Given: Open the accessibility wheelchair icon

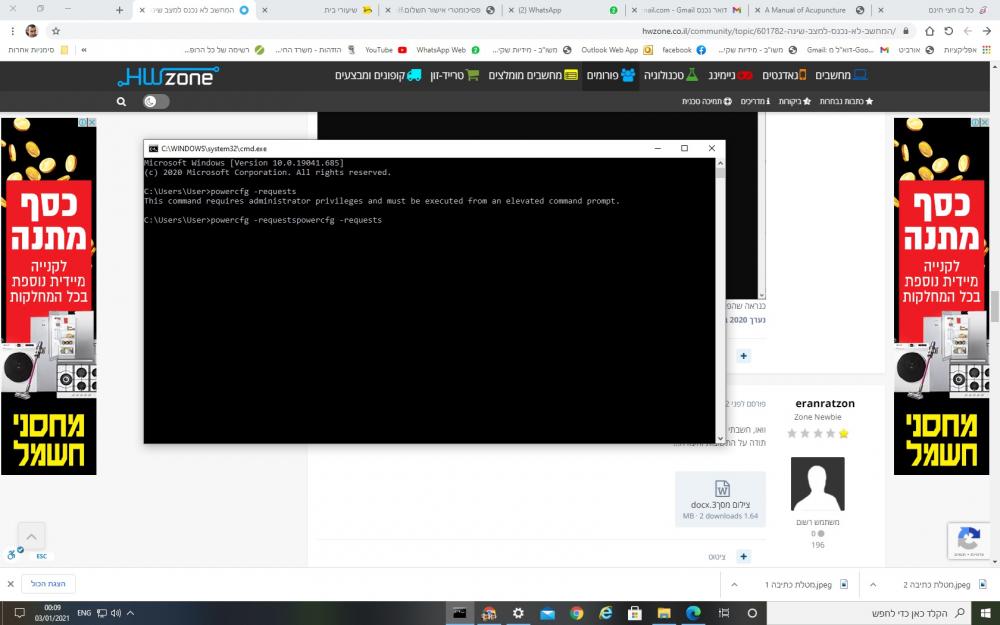Looking at the screenshot, I should coord(14,554).
